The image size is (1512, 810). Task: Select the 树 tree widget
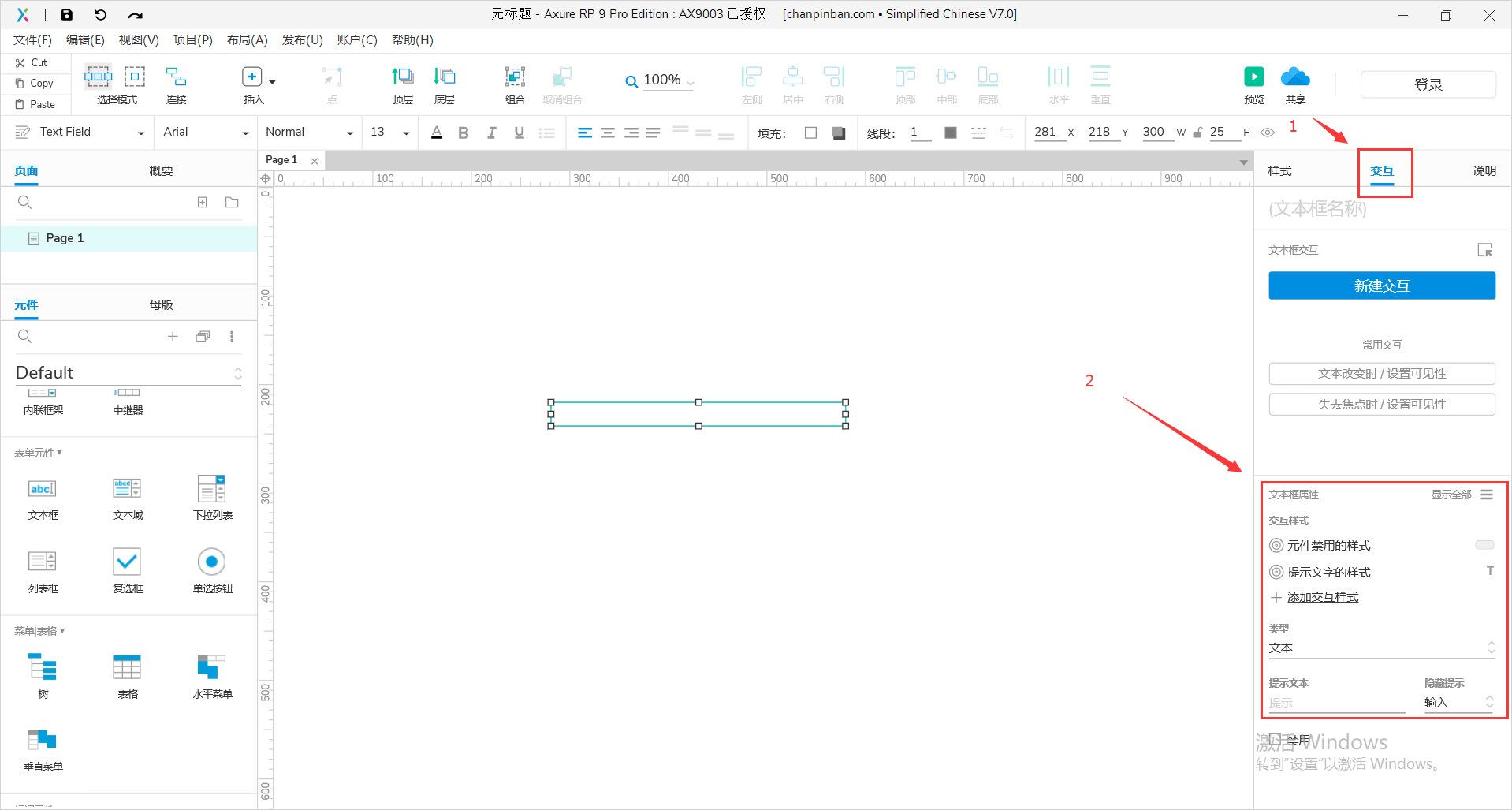tap(43, 676)
